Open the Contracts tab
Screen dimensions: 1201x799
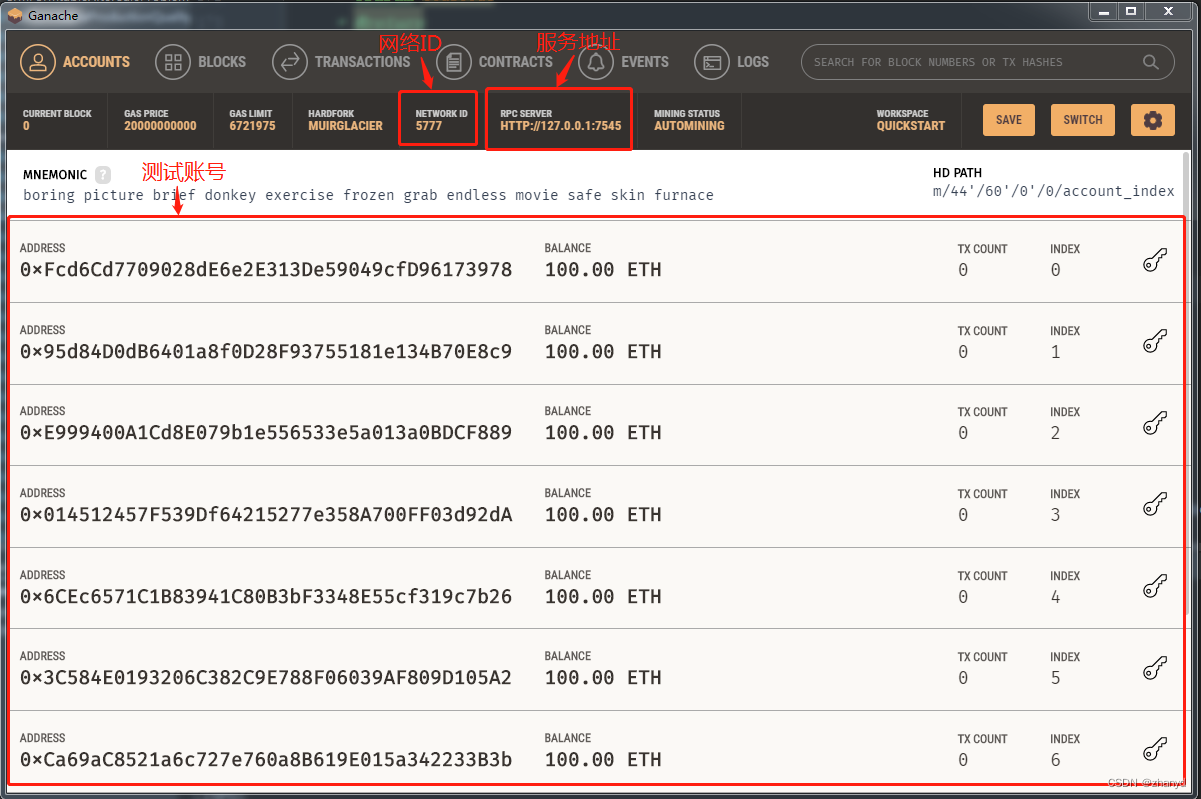tap(495, 62)
